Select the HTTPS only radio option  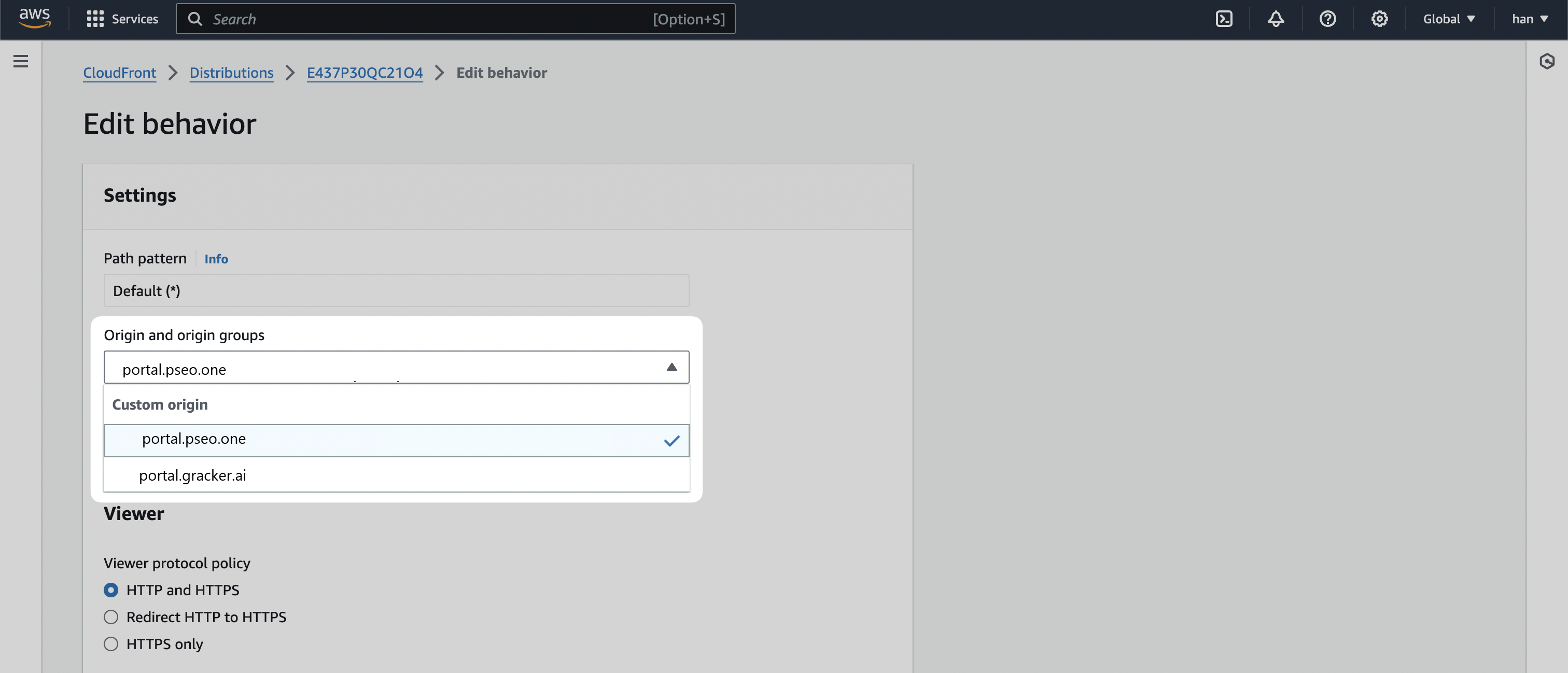(x=111, y=644)
